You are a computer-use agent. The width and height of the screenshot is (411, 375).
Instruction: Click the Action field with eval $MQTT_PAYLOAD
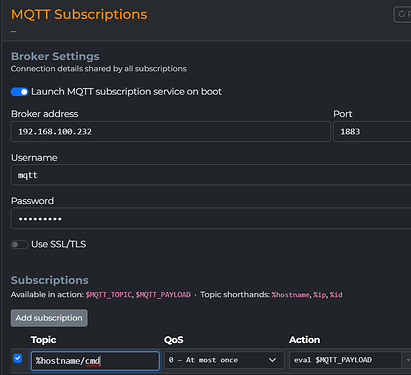(x=345, y=360)
